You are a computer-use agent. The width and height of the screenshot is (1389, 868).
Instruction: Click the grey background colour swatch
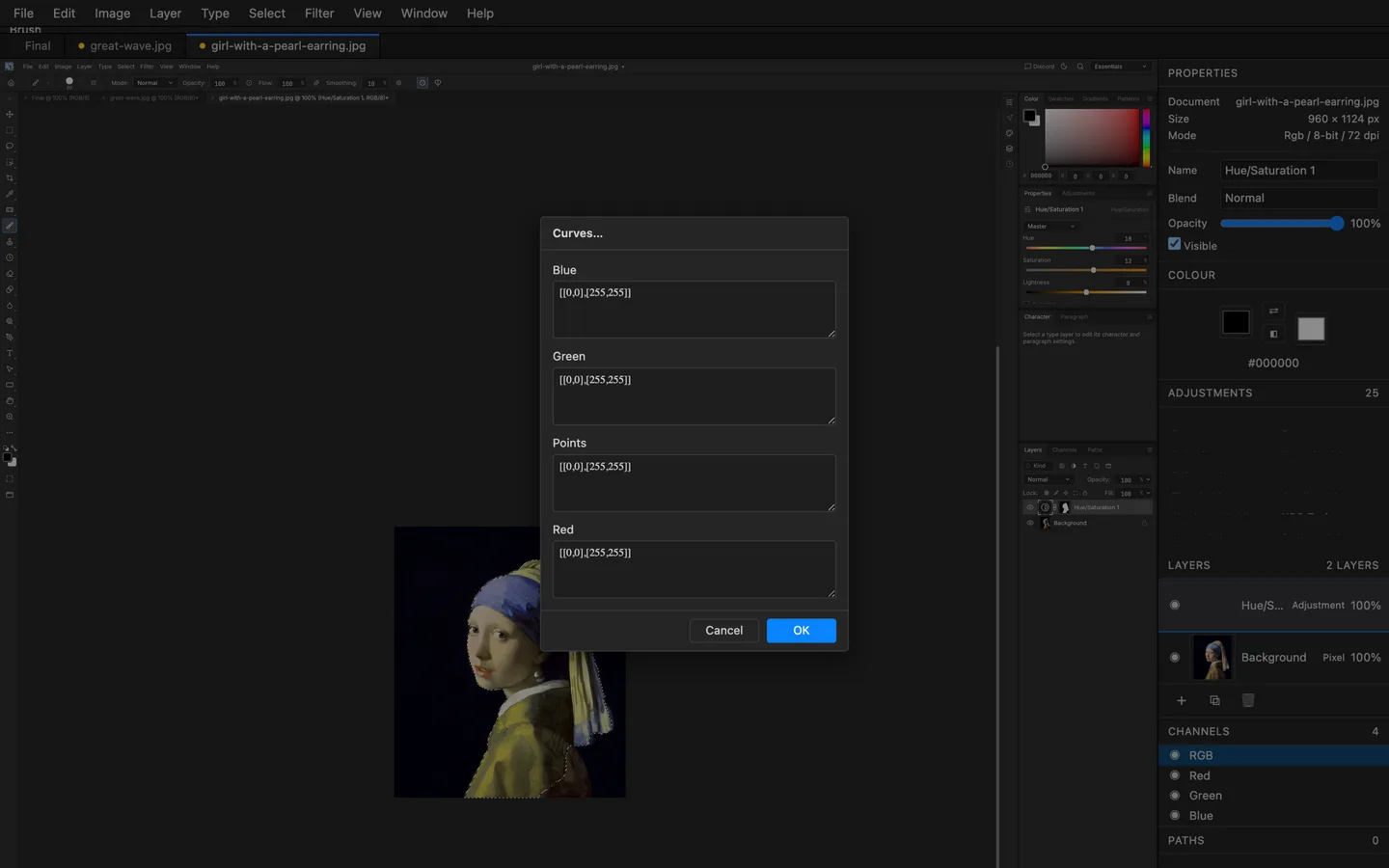click(x=1311, y=329)
